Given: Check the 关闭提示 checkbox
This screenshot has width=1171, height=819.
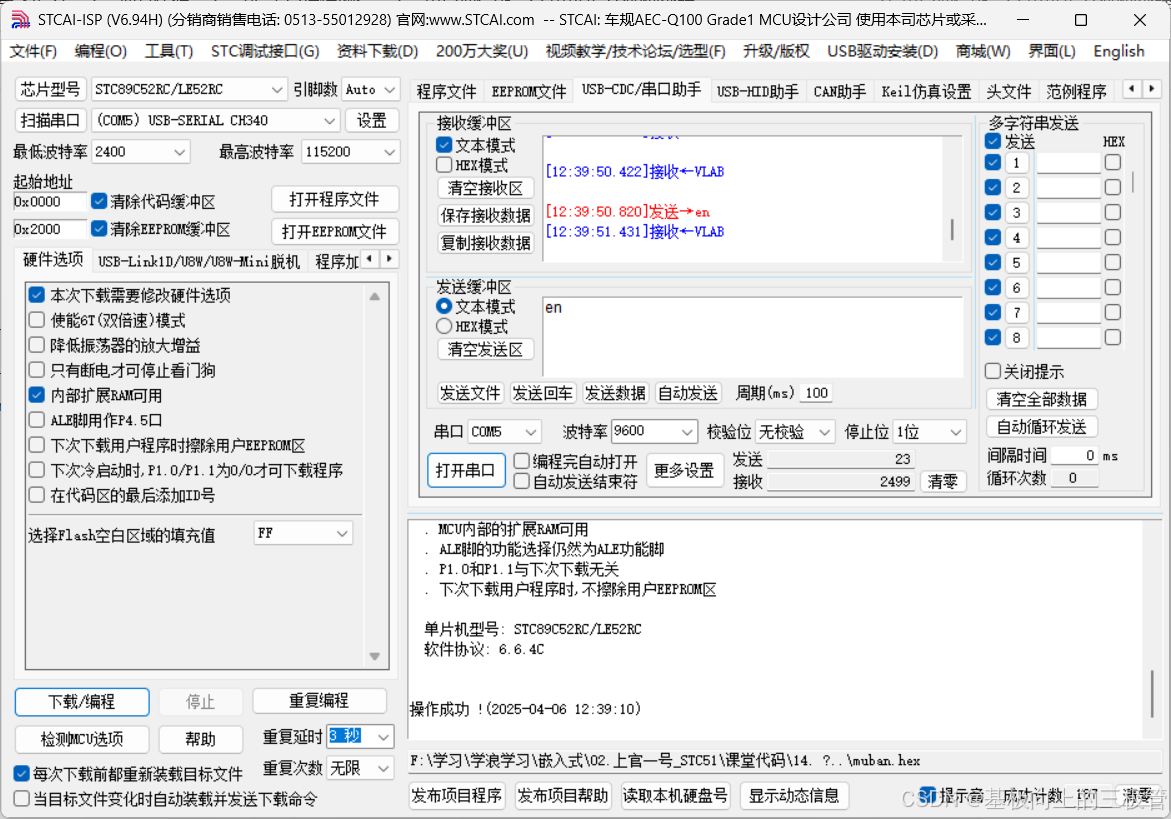Looking at the screenshot, I should (x=993, y=371).
